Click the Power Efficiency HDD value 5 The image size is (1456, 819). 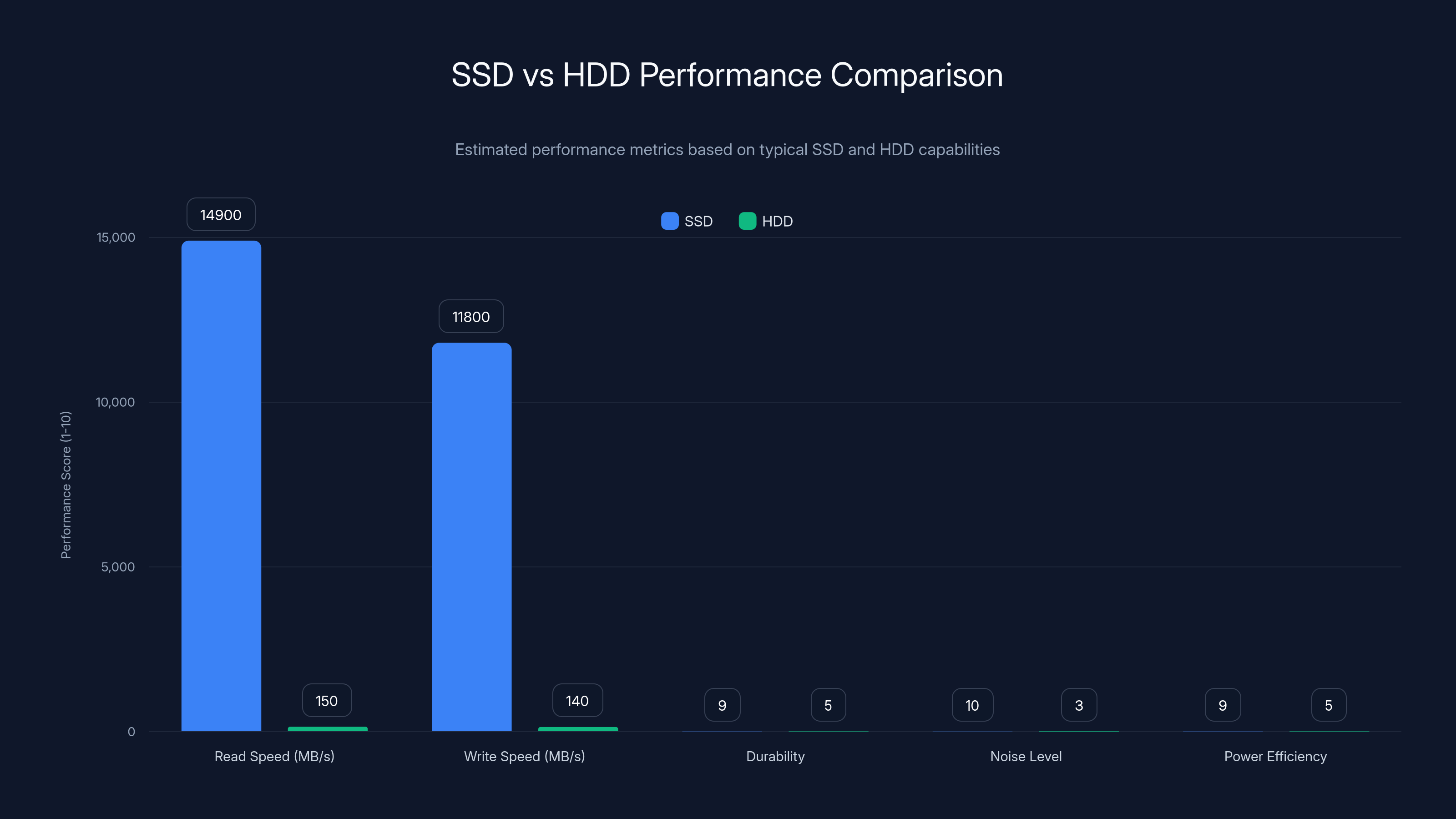(1329, 705)
